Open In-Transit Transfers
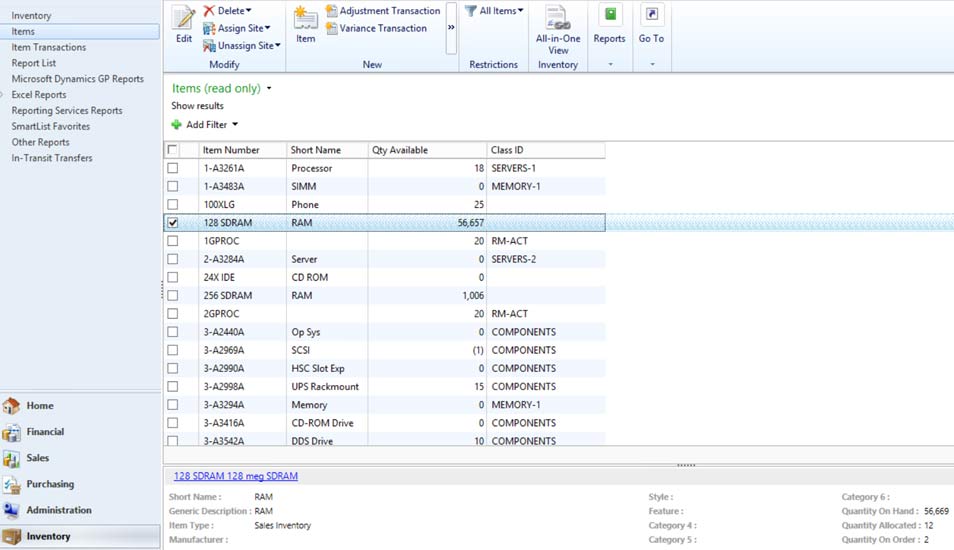Image resolution: width=954 pixels, height=550 pixels. [x=52, y=158]
